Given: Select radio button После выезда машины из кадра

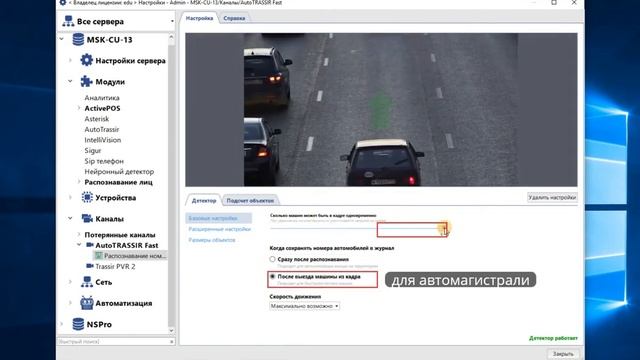Looking at the screenshot, I should tap(272, 277).
